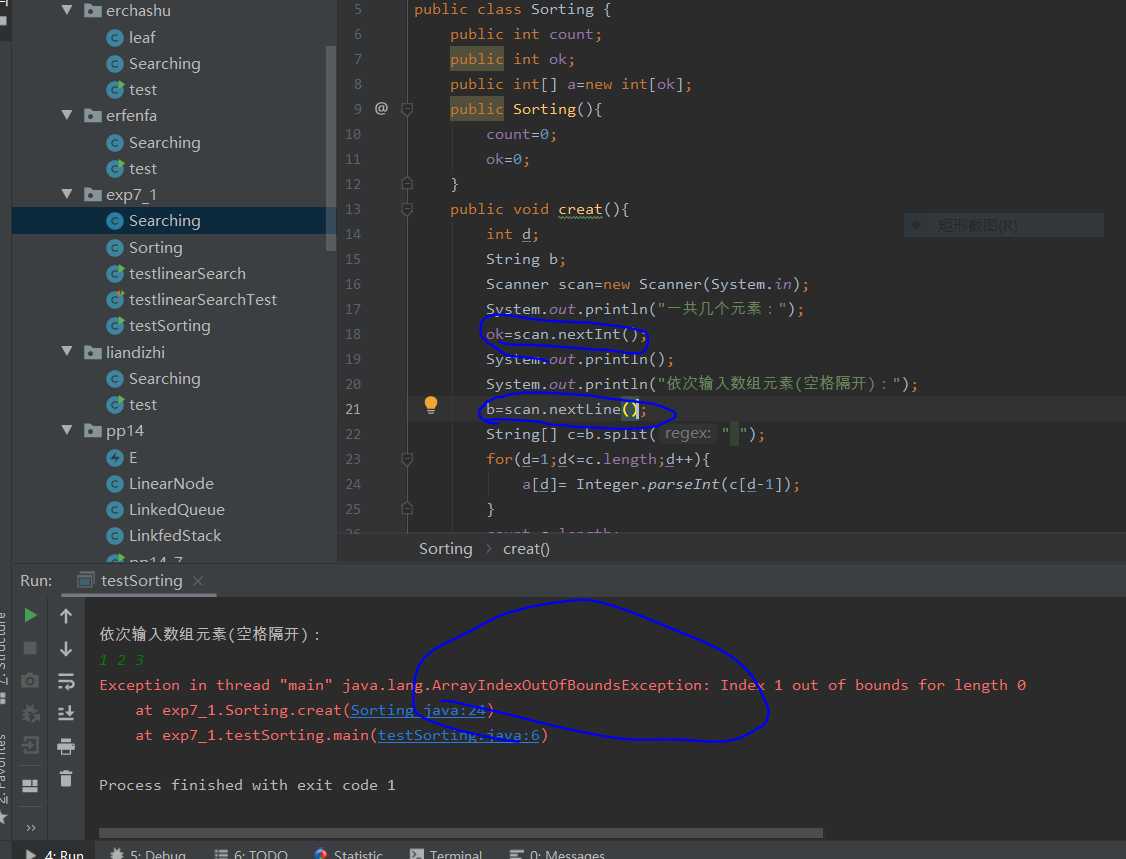This screenshot has width=1126, height=859.
Task: Open the Statistic tool window
Action: click(x=348, y=853)
